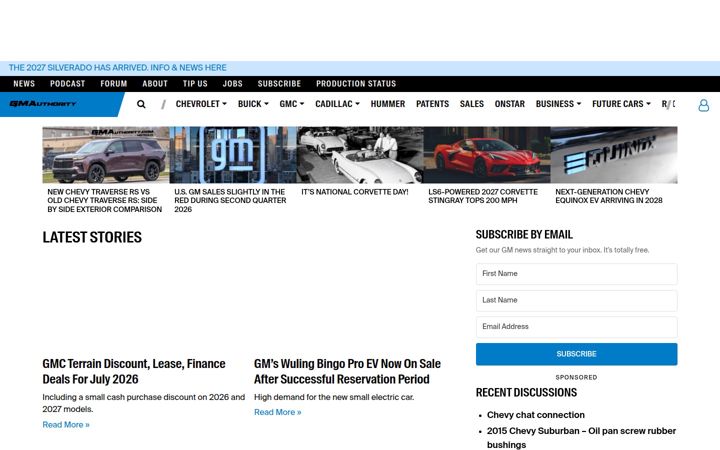The image size is (720, 450).
Task: Open the user account profile icon
Action: click(703, 105)
